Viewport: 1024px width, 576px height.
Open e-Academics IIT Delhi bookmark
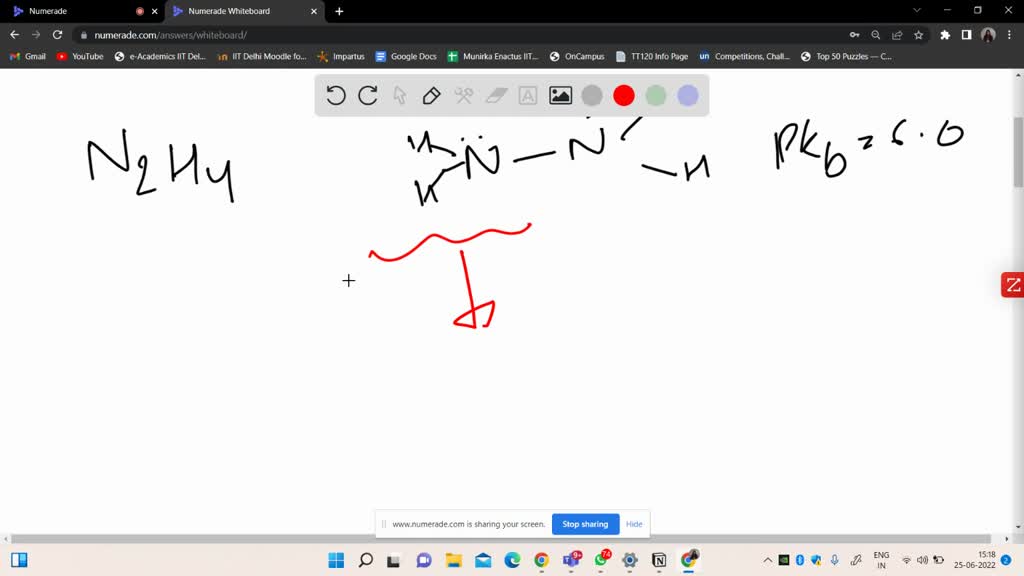(160, 56)
